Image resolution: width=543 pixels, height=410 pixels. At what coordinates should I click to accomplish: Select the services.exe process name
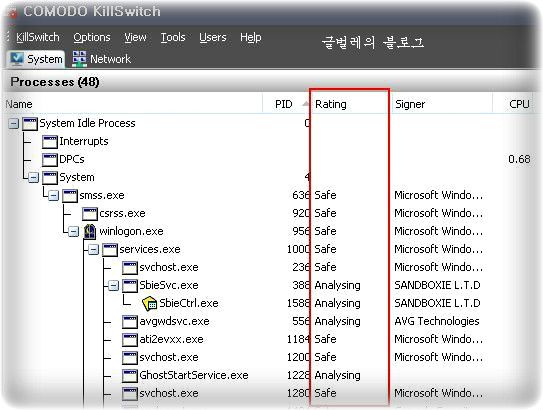click(x=150, y=249)
